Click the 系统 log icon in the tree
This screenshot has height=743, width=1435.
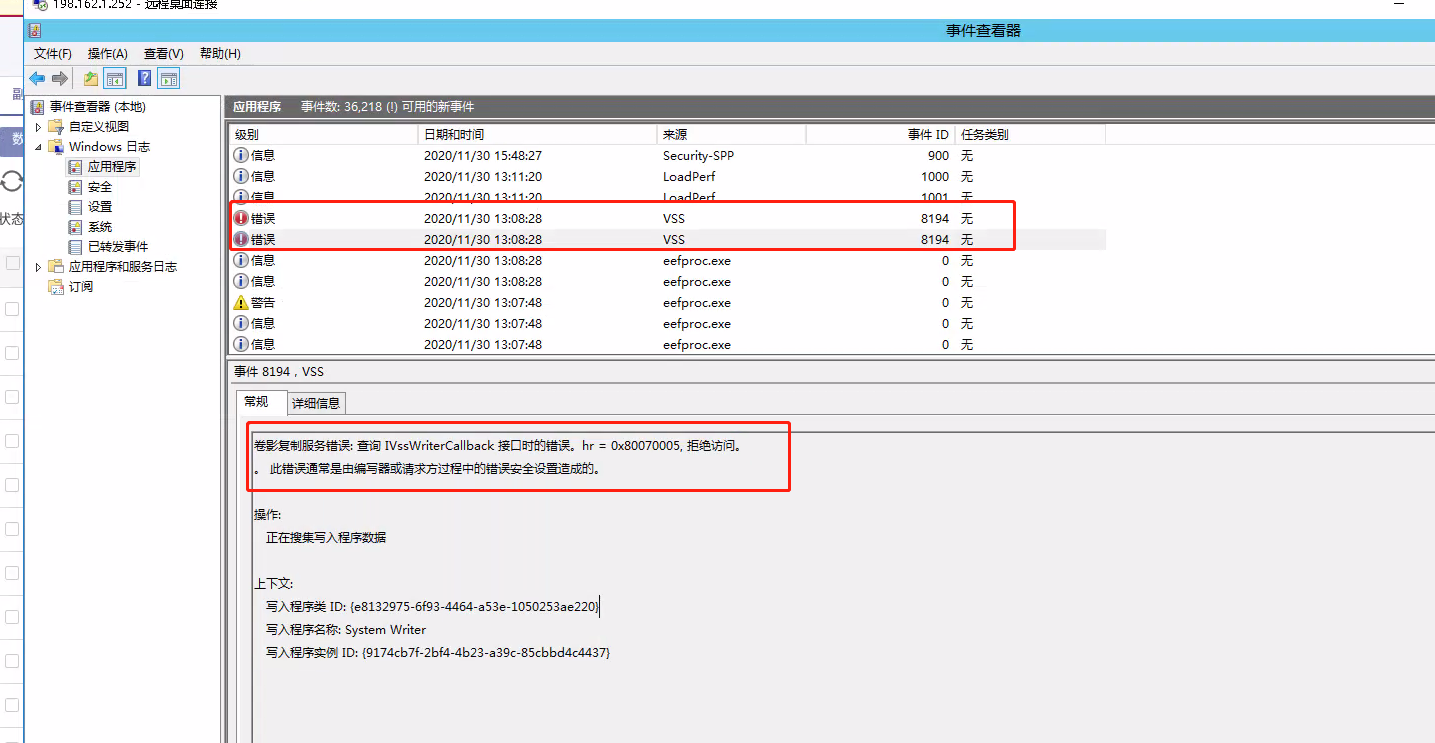click(x=76, y=227)
